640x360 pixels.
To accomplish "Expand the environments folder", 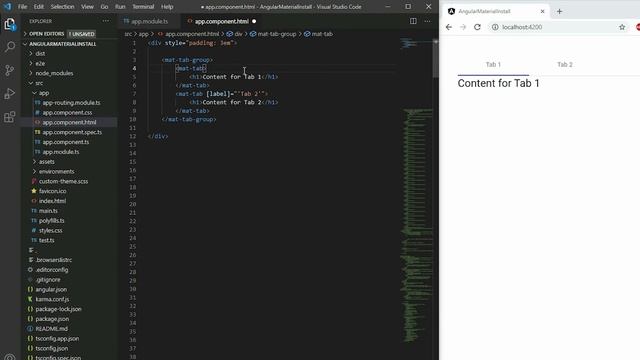I will click(x=56, y=171).
